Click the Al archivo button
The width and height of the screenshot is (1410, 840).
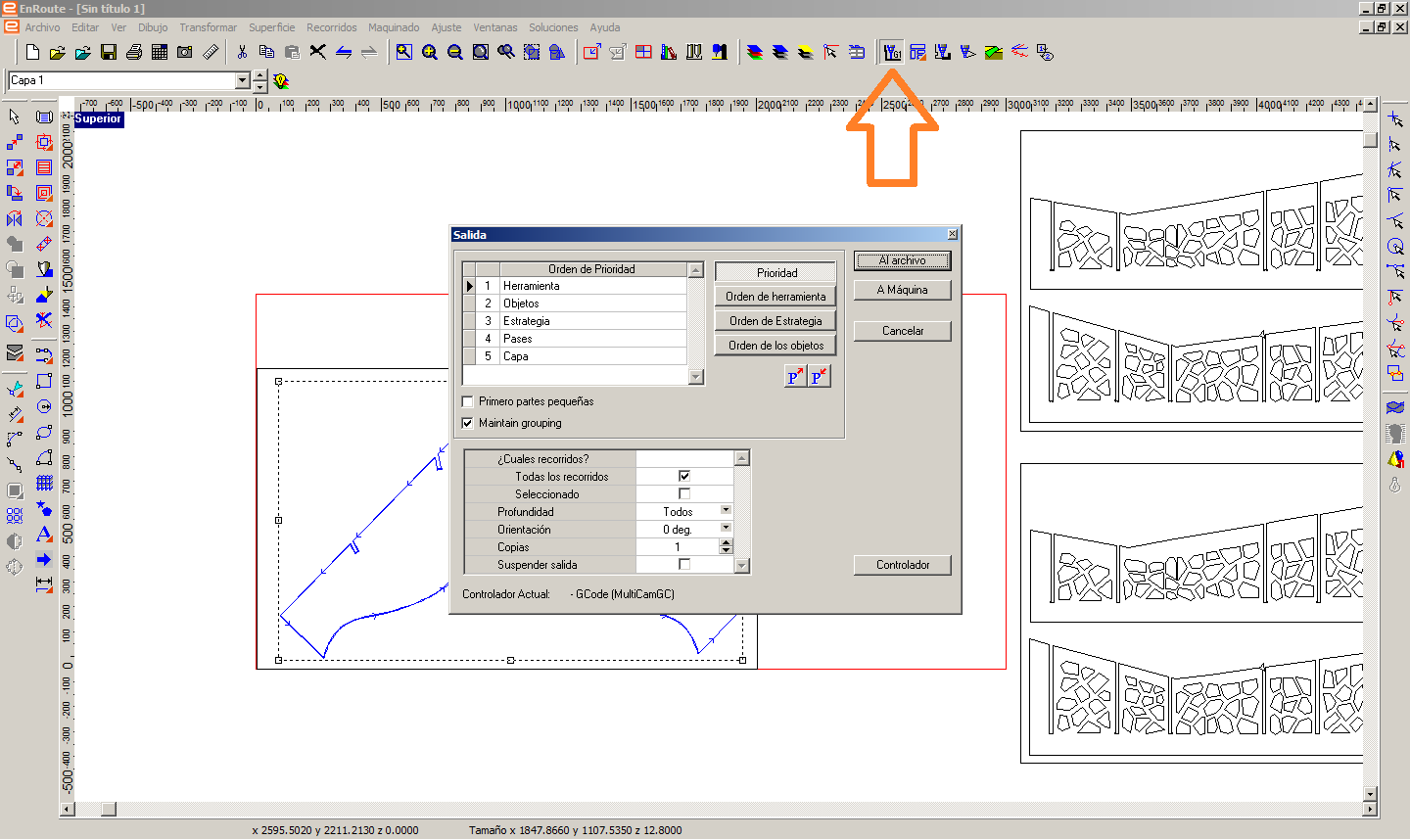click(902, 260)
